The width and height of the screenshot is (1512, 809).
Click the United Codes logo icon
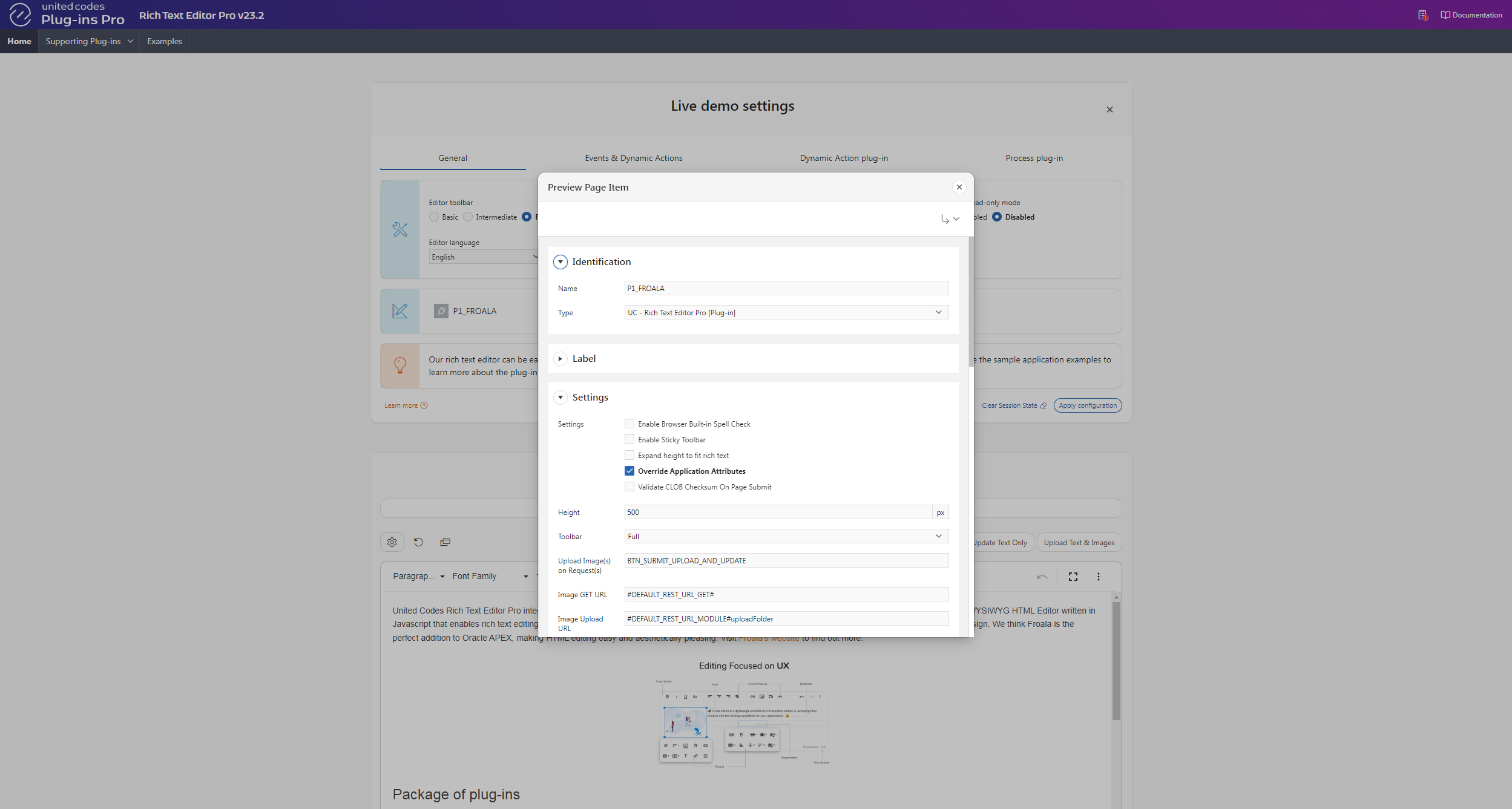click(20, 15)
